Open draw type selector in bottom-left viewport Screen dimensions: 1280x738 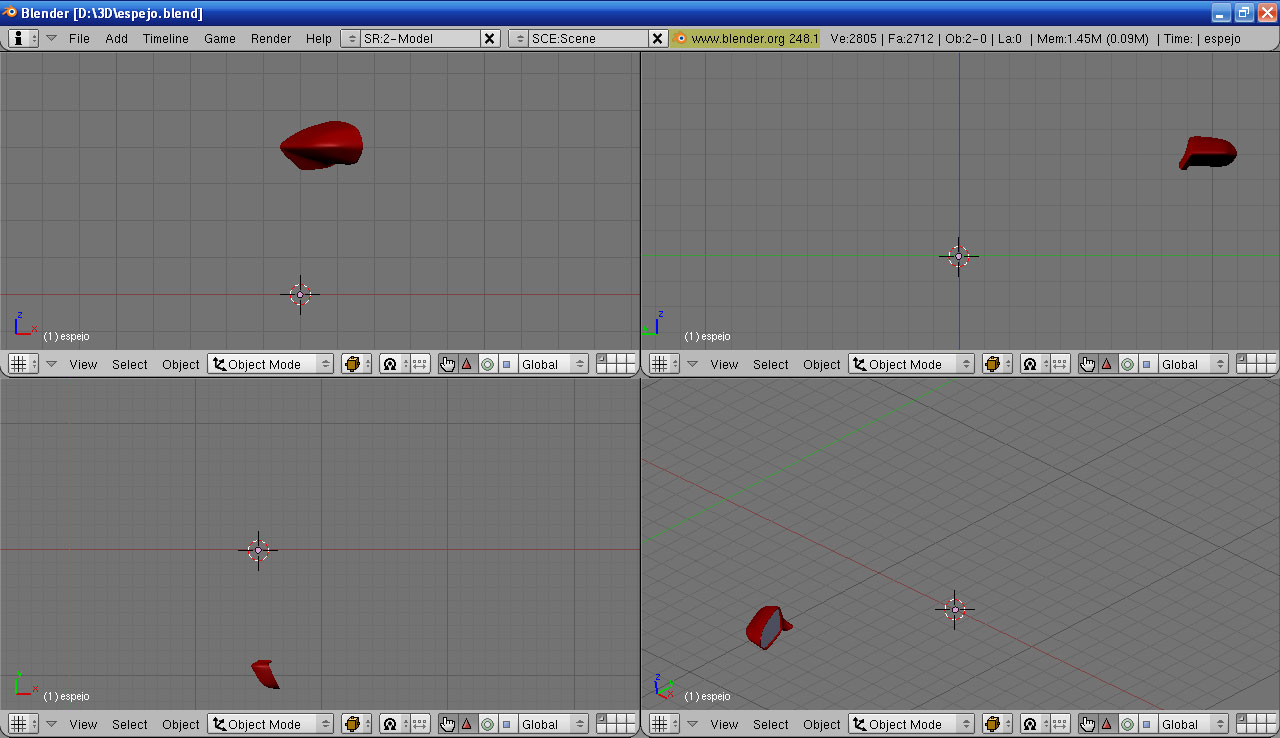point(357,724)
